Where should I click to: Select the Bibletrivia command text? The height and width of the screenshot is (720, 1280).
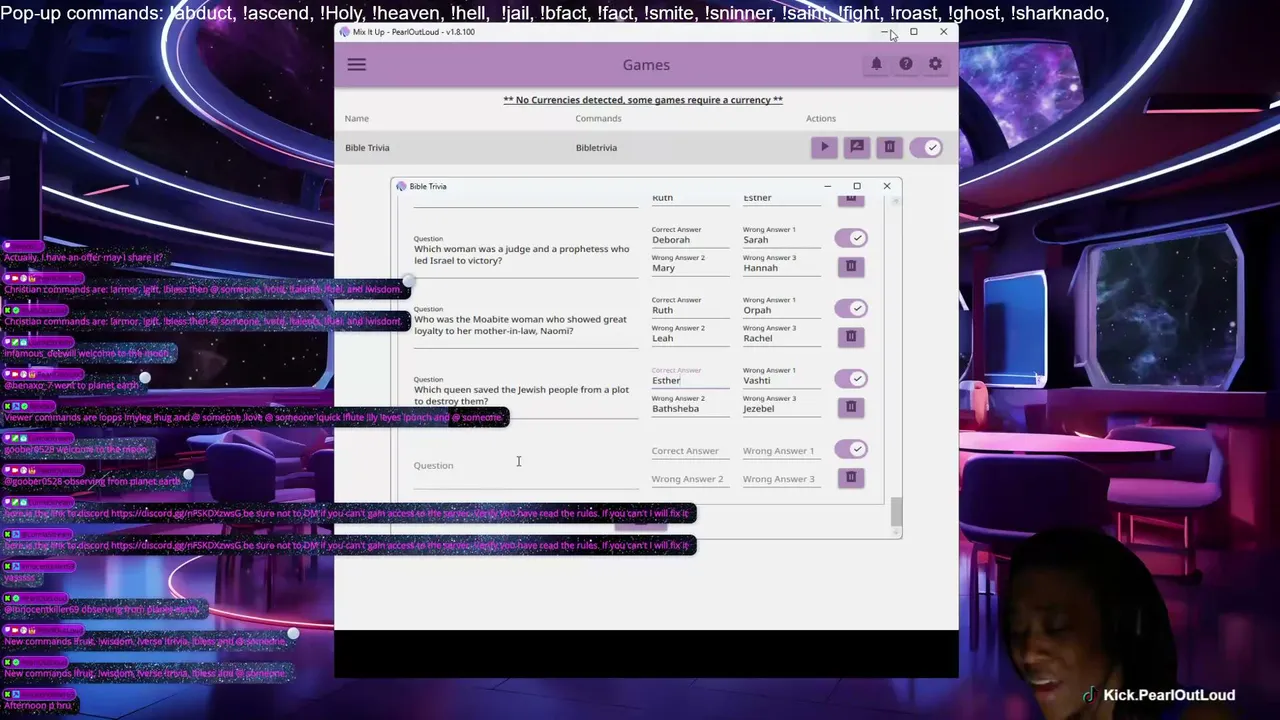click(596, 148)
